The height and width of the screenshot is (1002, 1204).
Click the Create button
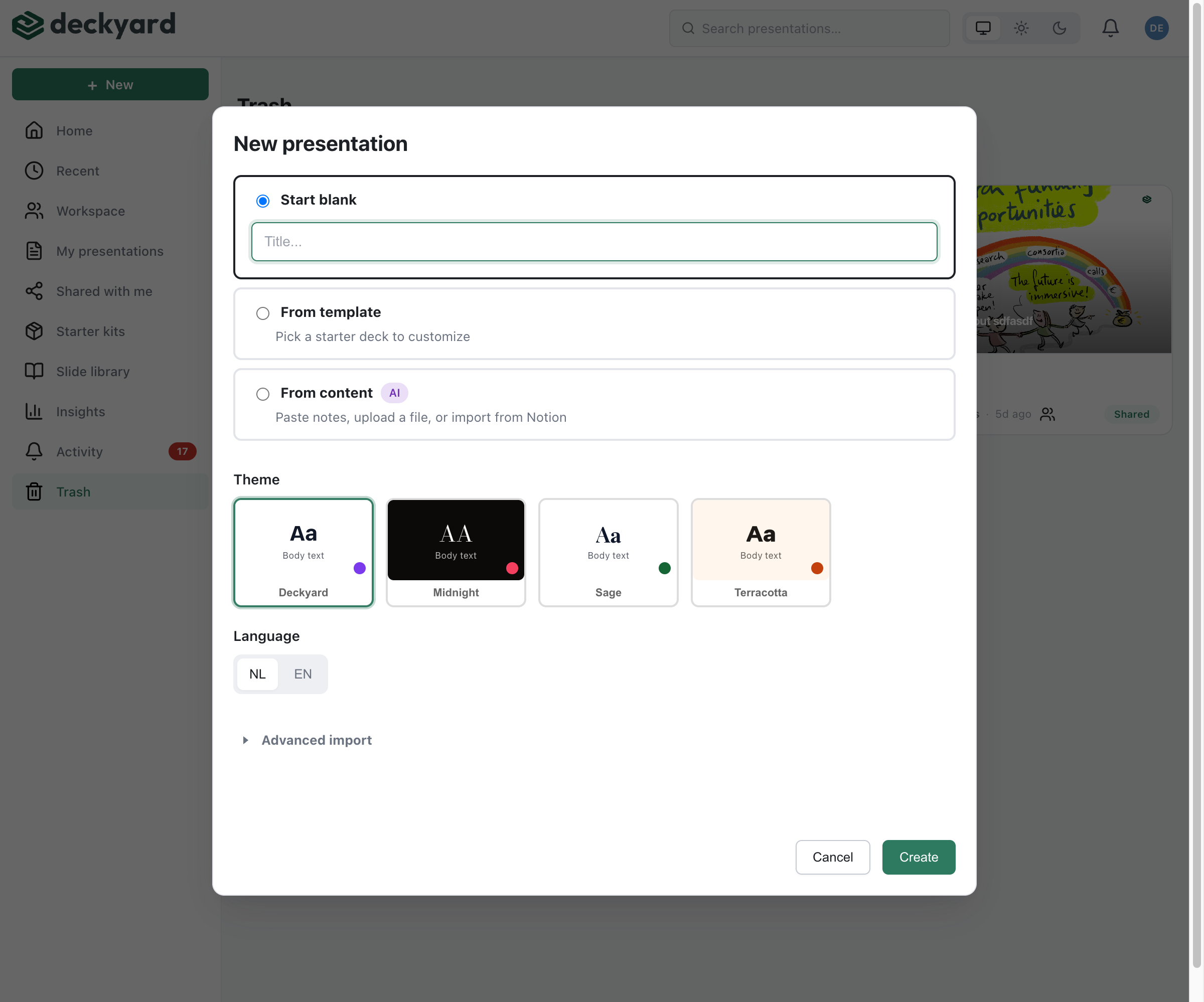[x=919, y=857]
